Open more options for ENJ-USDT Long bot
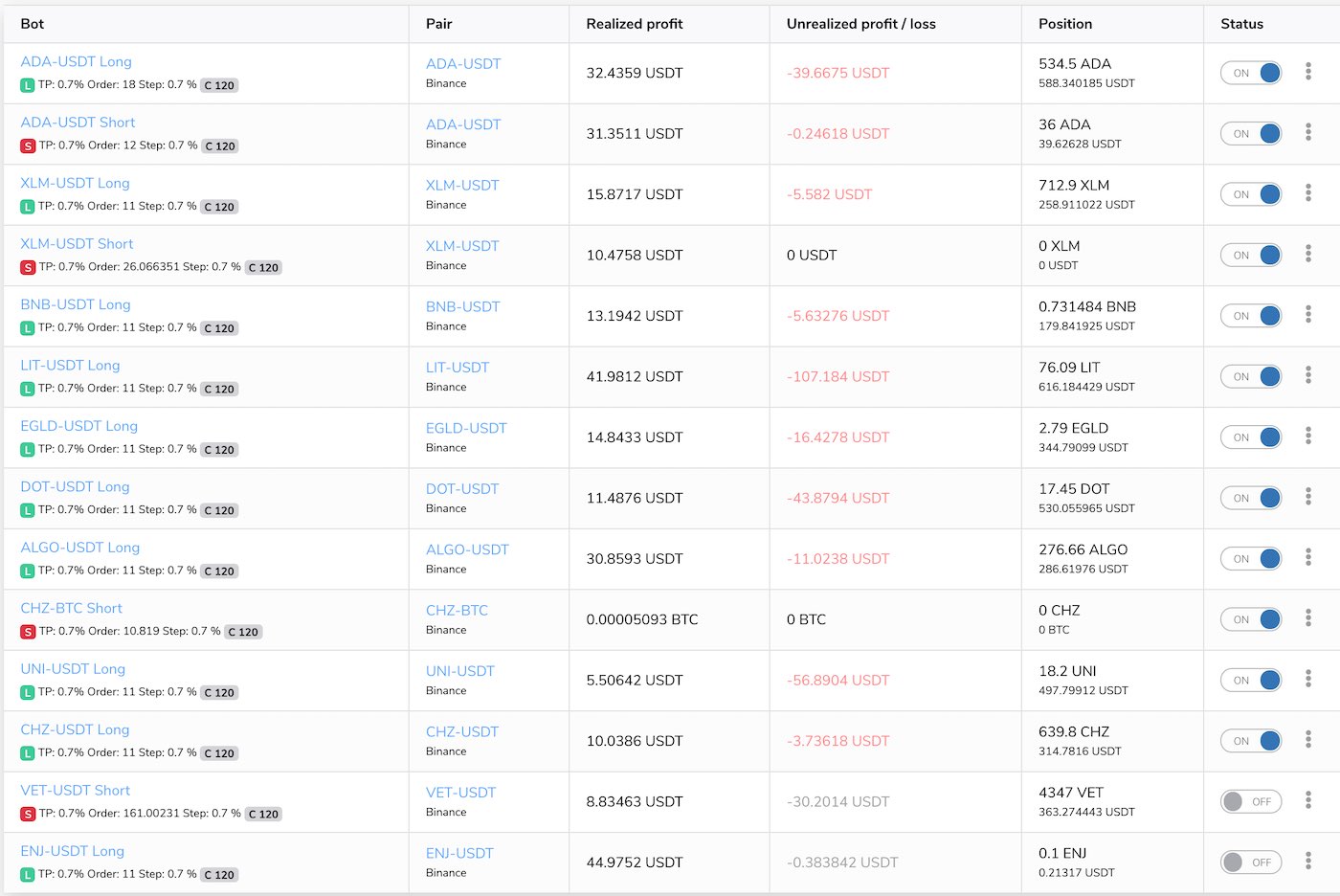 coord(1307,862)
